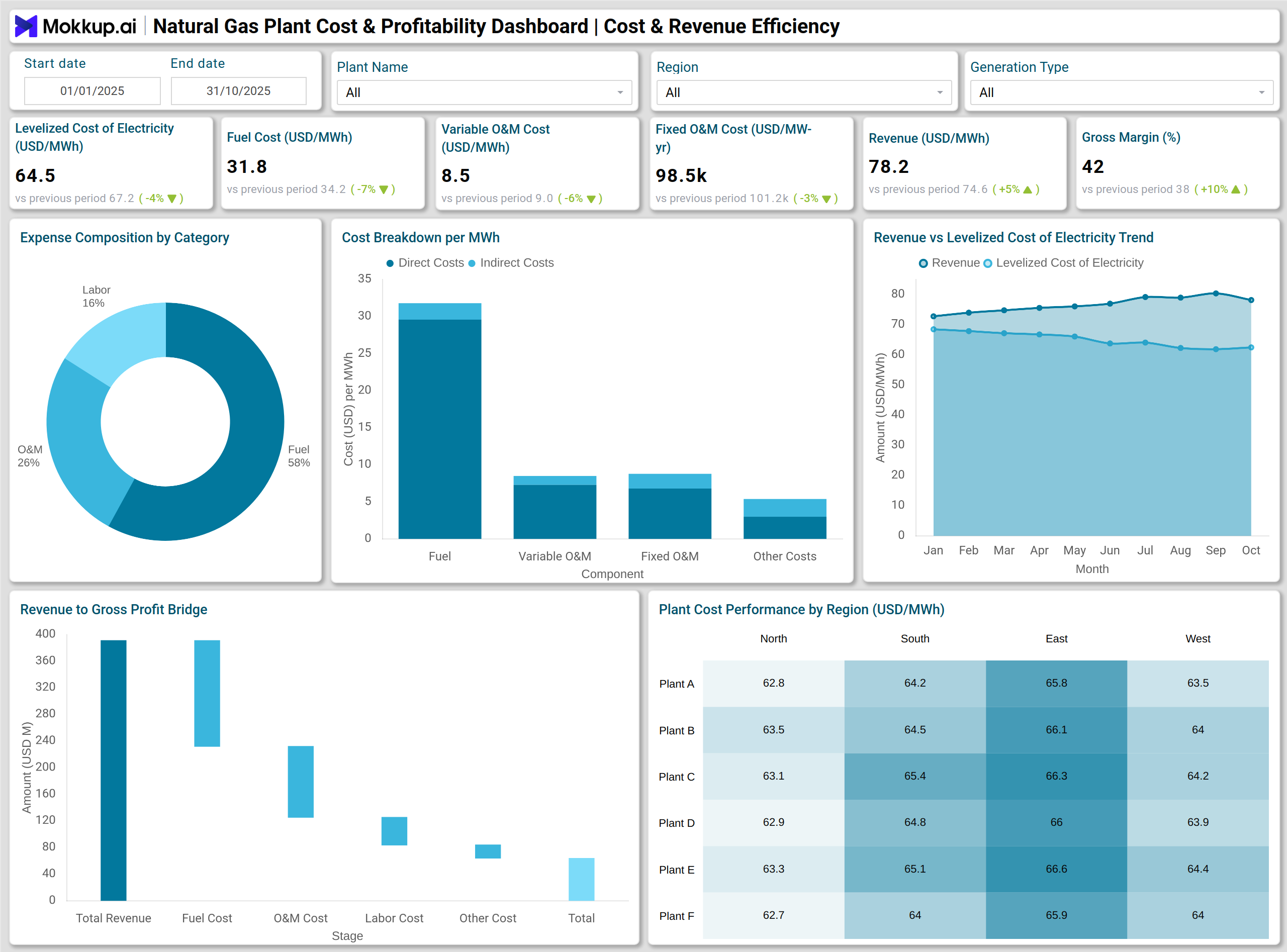Click the End date input field

[x=239, y=91]
